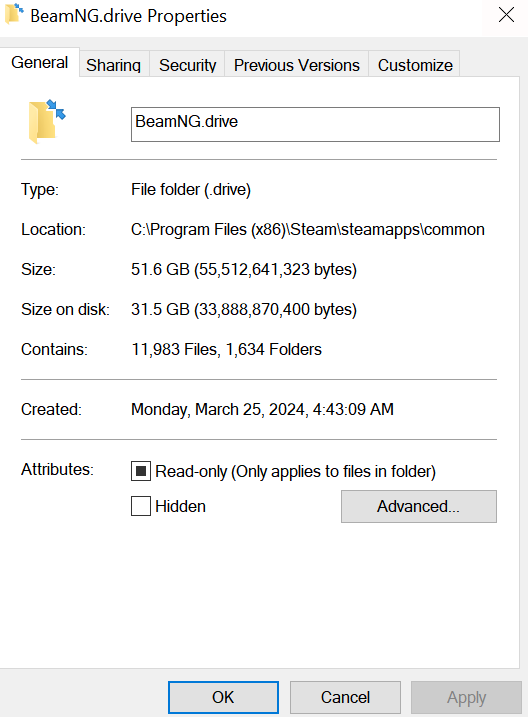
Task: Confirm changes with the OK button
Action: tap(223, 697)
